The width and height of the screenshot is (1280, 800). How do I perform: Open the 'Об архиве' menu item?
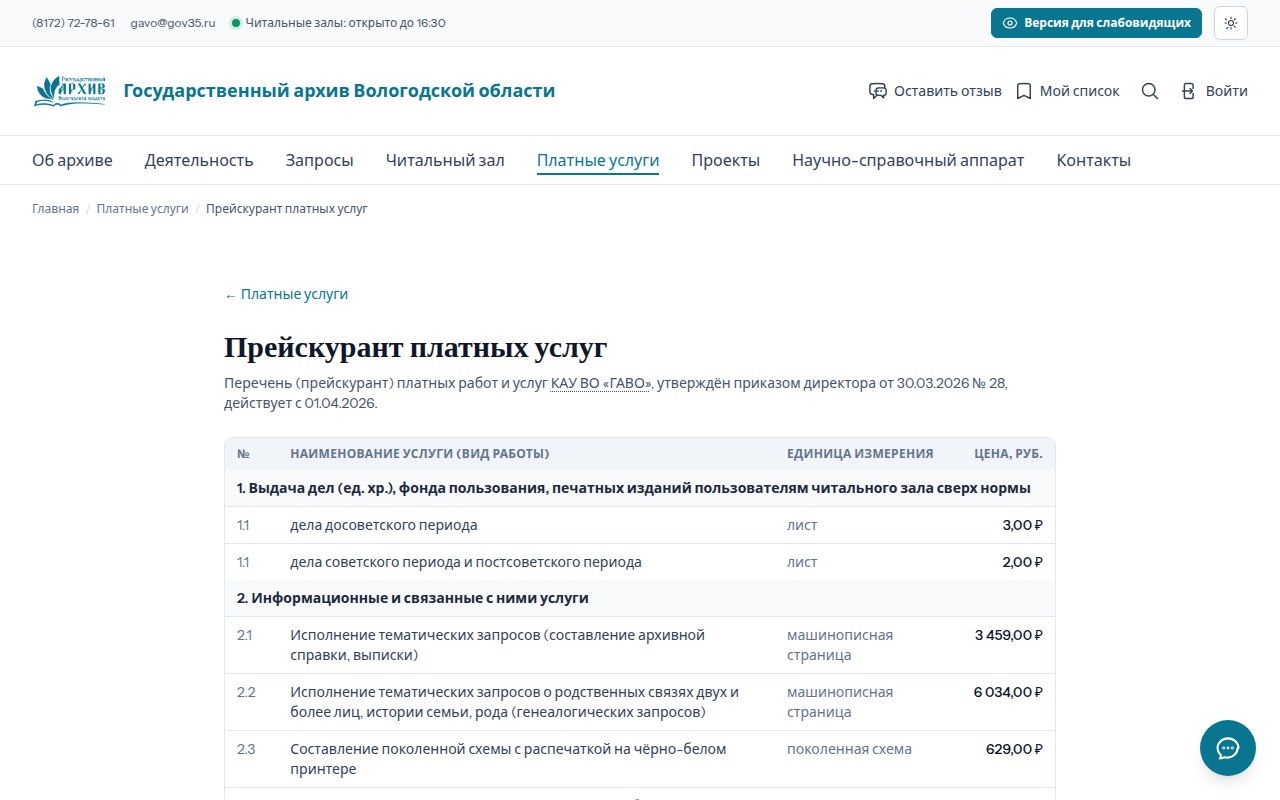click(72, 160)
